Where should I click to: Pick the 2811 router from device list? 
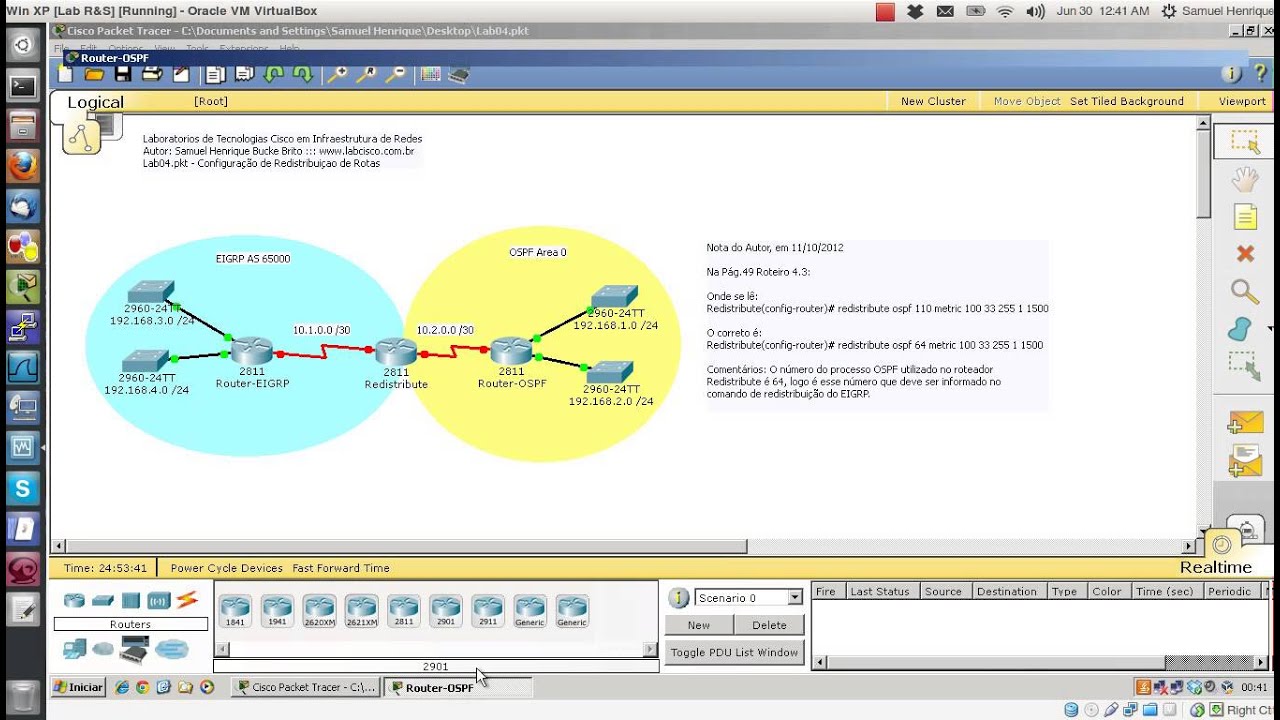pos(403,610)
